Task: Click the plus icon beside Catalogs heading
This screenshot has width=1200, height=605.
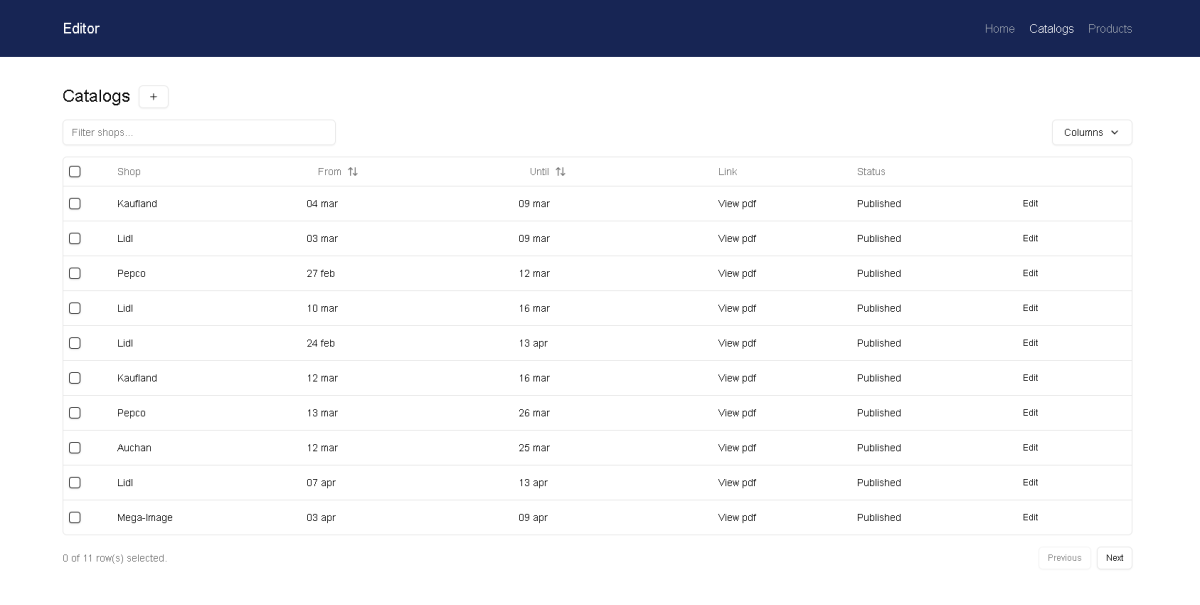Action: point(153,97)
